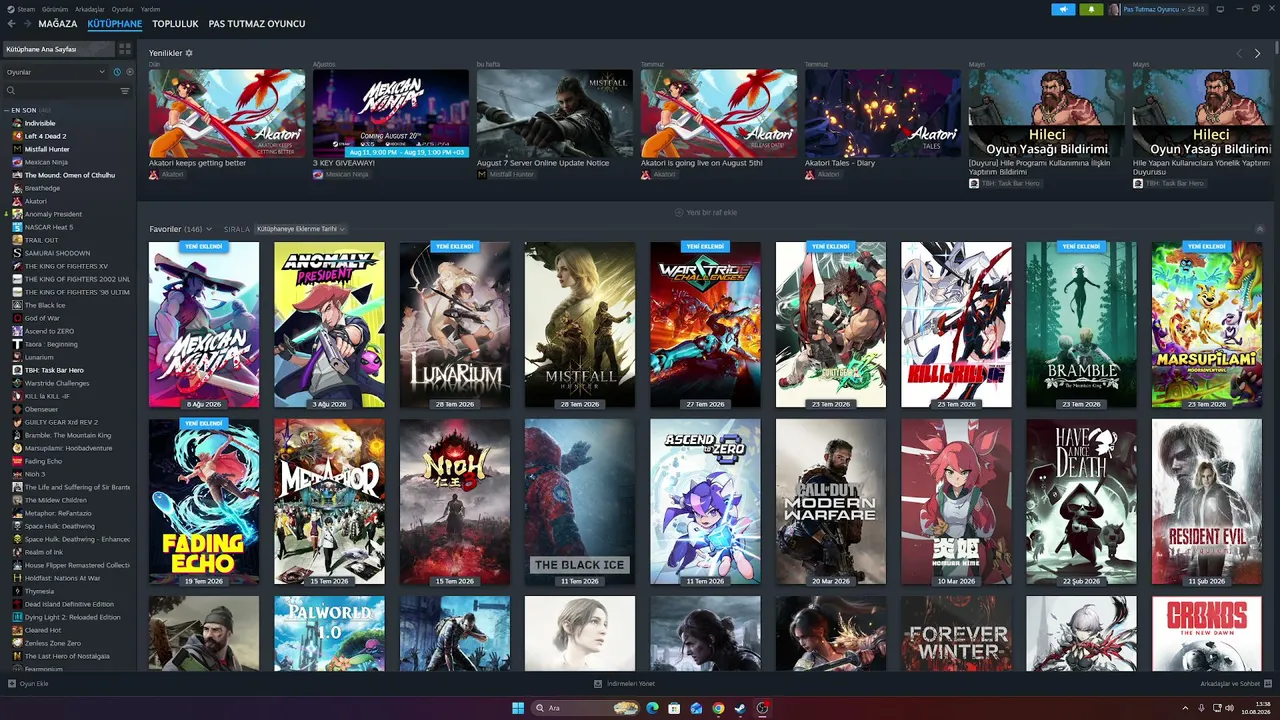Click the user avatar in top bar
Screen dimensions: 1280x720
click(1115, 9)
